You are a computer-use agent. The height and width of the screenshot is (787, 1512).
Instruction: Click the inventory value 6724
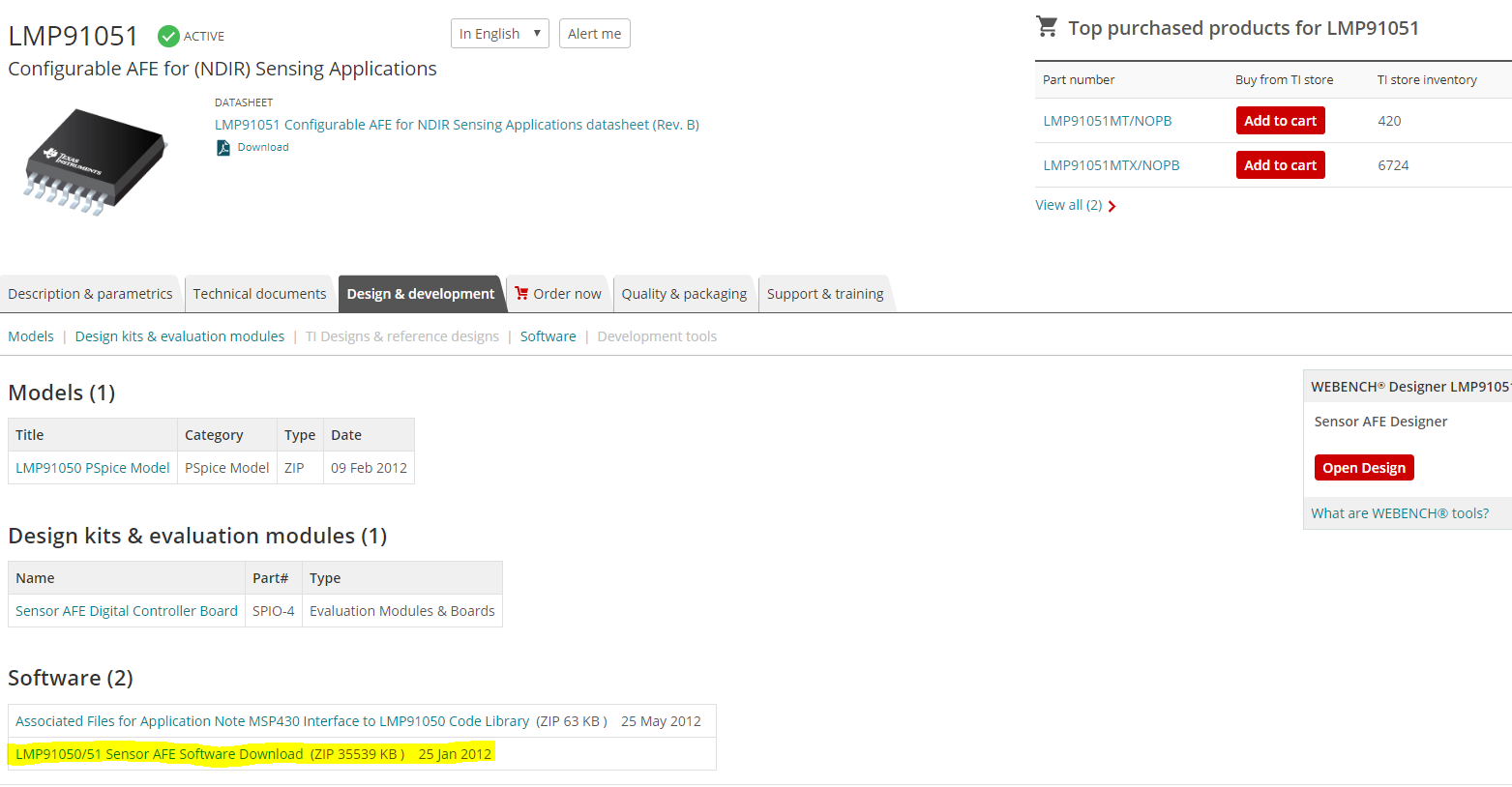pyautogui.click(x=1393, y=165)
